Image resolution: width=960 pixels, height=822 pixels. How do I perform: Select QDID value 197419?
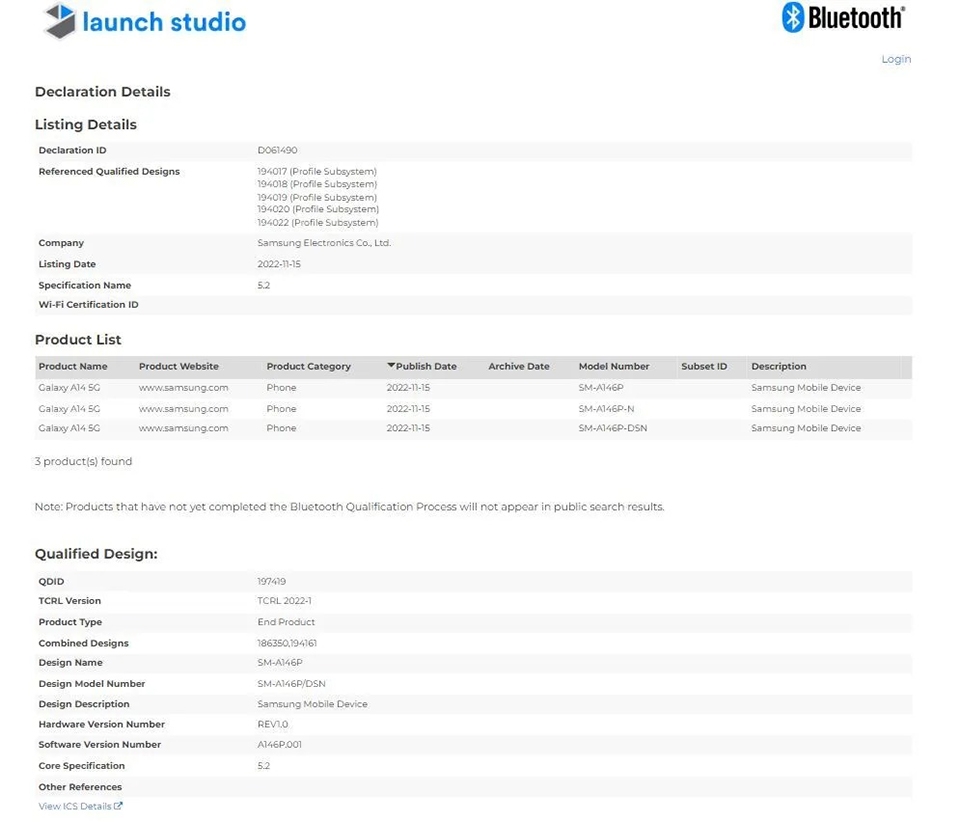[271, 581]
